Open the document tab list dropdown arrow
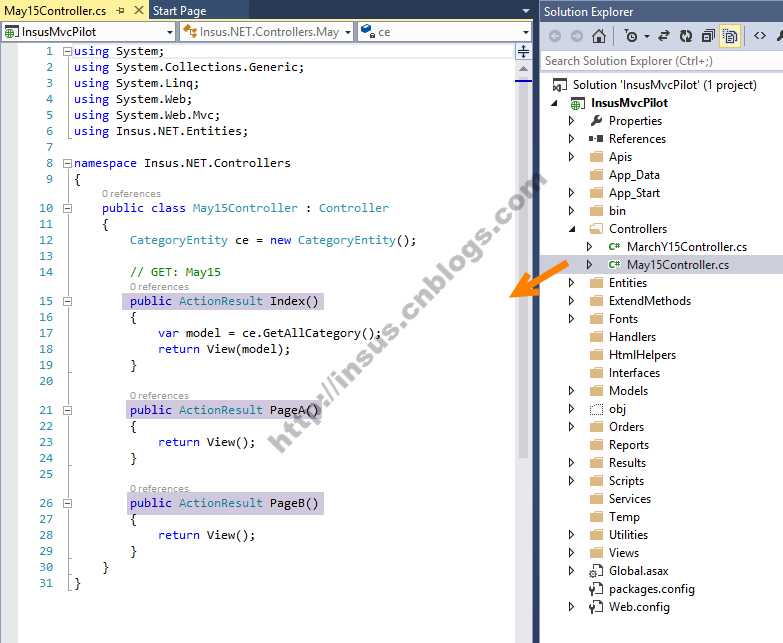Viewport: 783px width, 643px height. coord(525,10)
